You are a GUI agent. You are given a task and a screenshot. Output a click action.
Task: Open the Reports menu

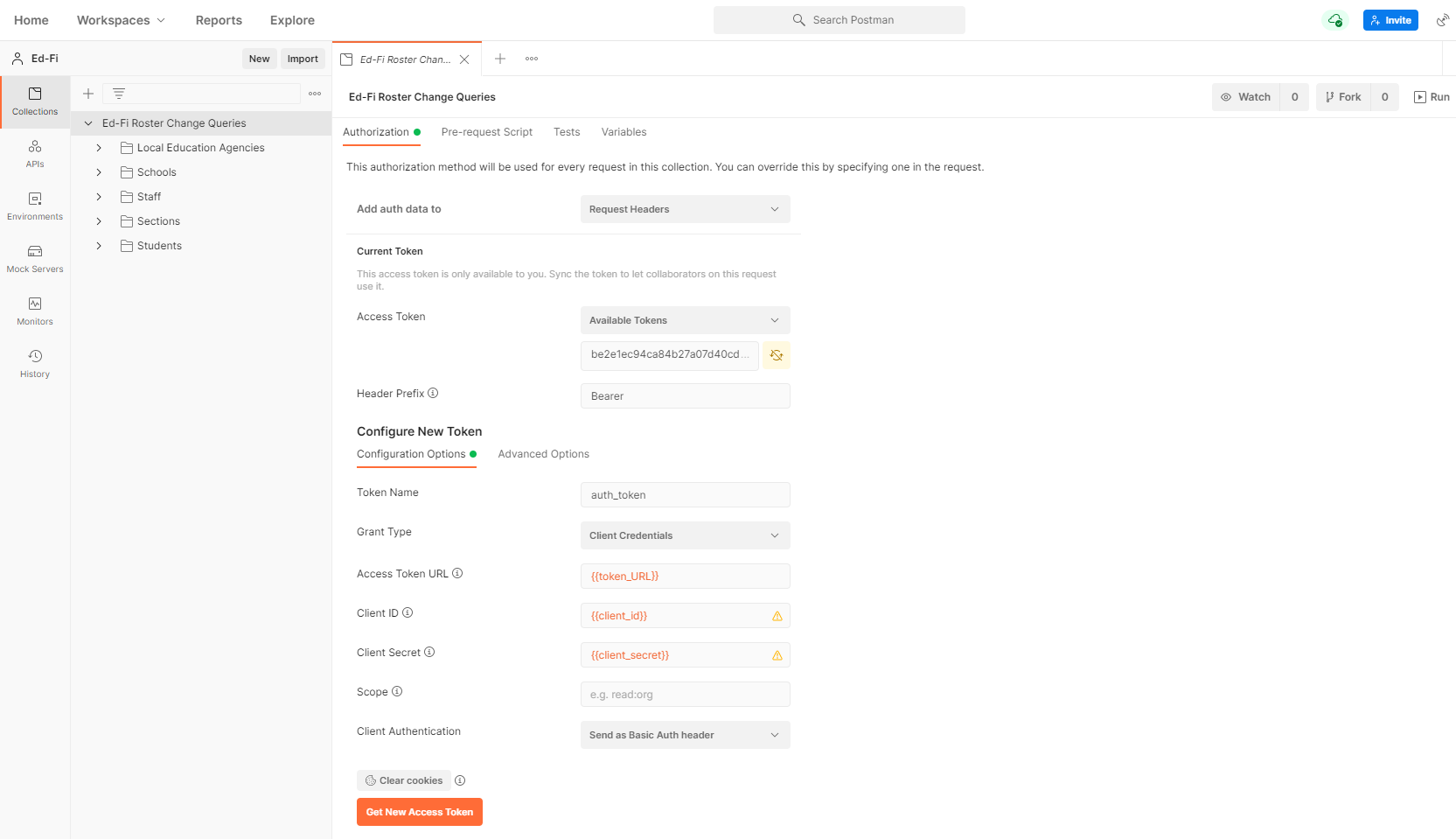[x=219, y=20]
